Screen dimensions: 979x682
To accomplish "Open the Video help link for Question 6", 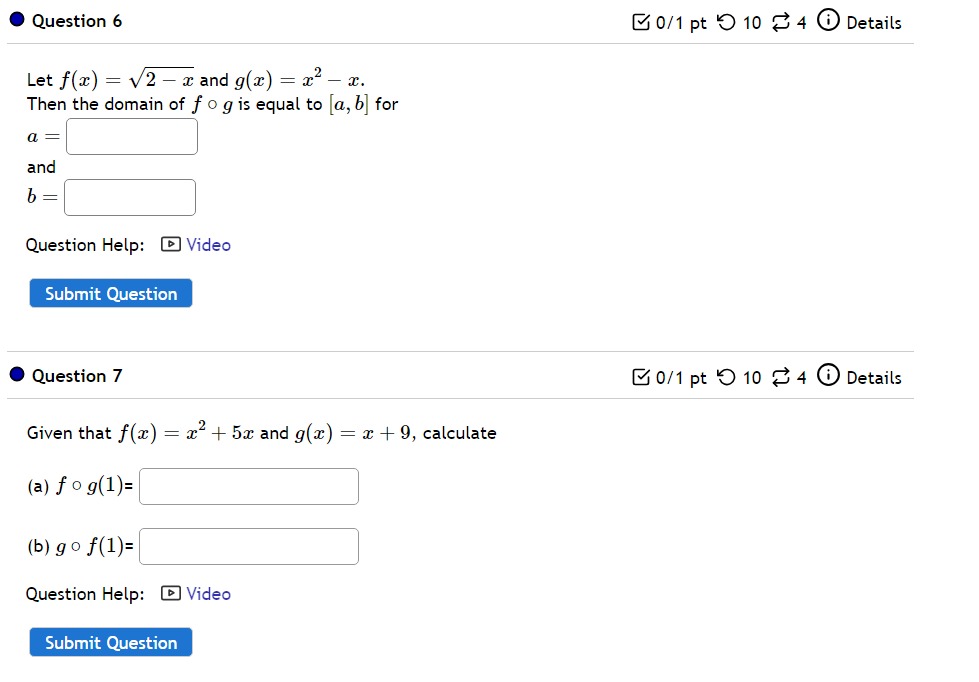I will coord(208,244).
